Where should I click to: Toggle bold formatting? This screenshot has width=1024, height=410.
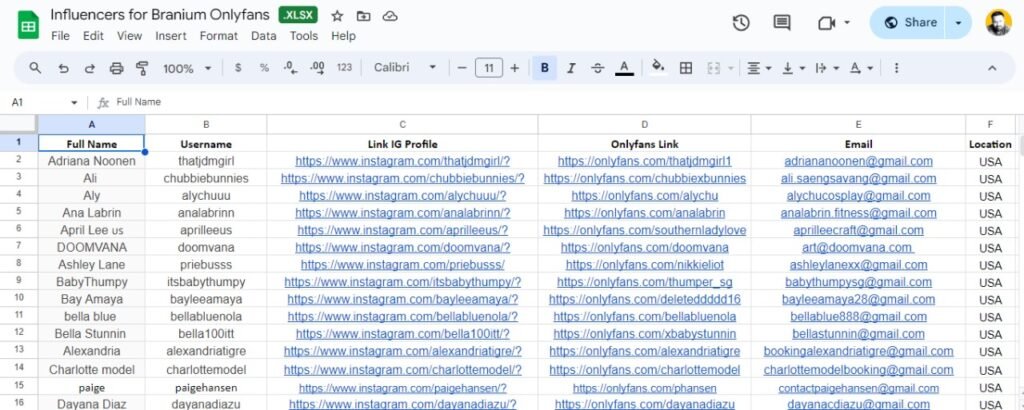click(545, 68)
